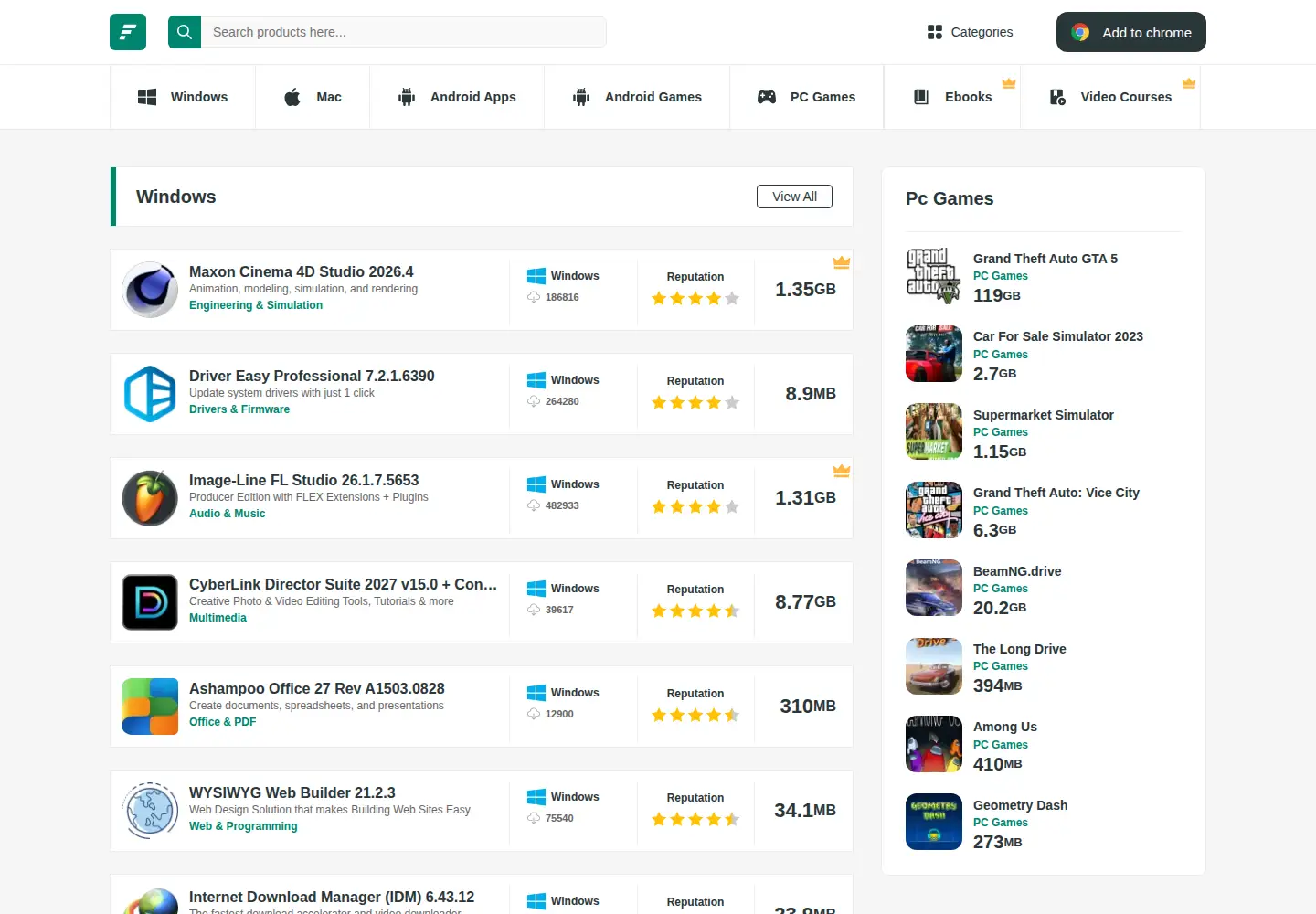Click the Ashampoo Office icon
The image size is (1316, 914).
(150, 707)
